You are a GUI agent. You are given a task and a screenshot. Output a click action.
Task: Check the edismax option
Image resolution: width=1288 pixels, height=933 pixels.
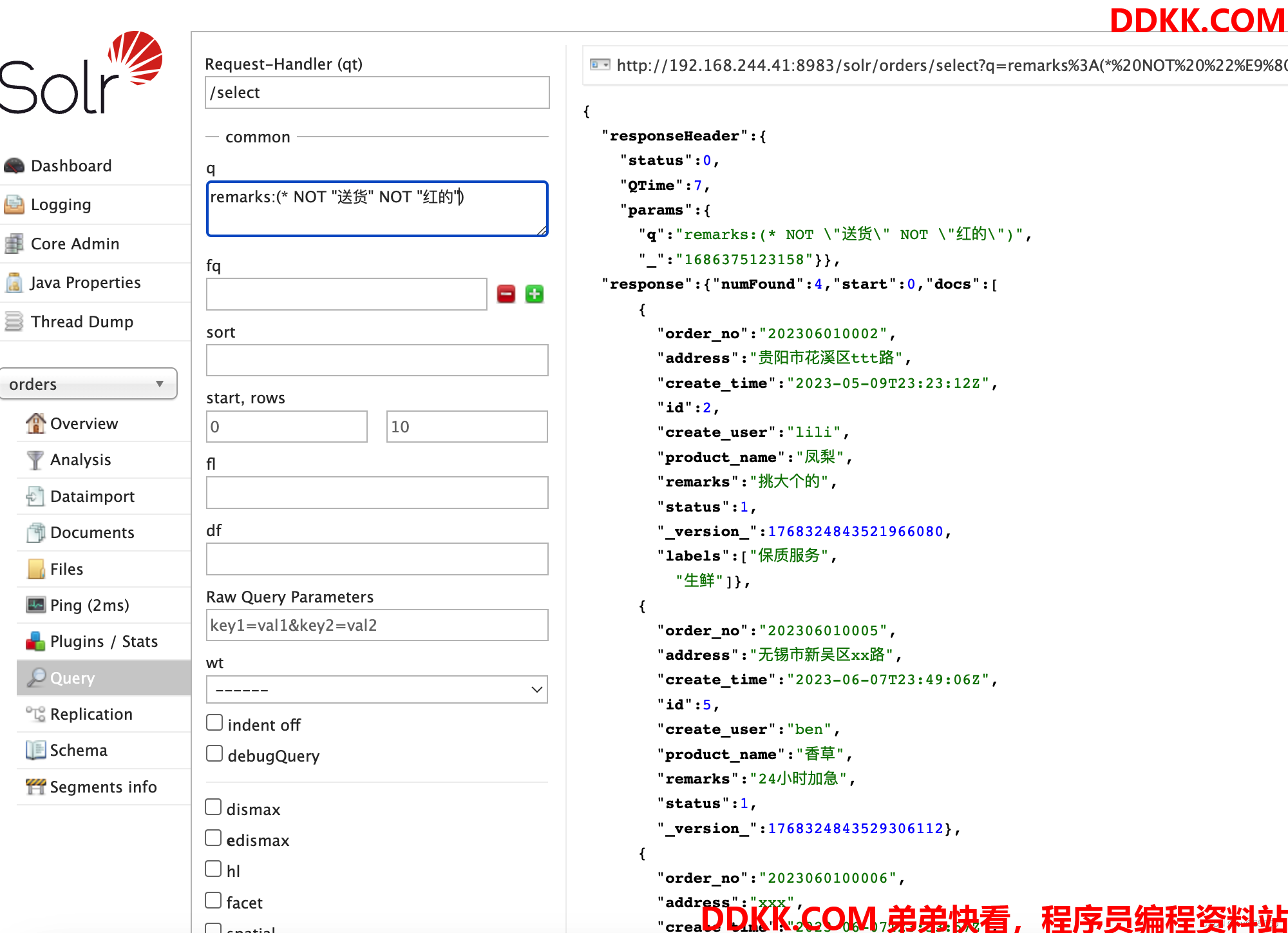pos(213,838)
